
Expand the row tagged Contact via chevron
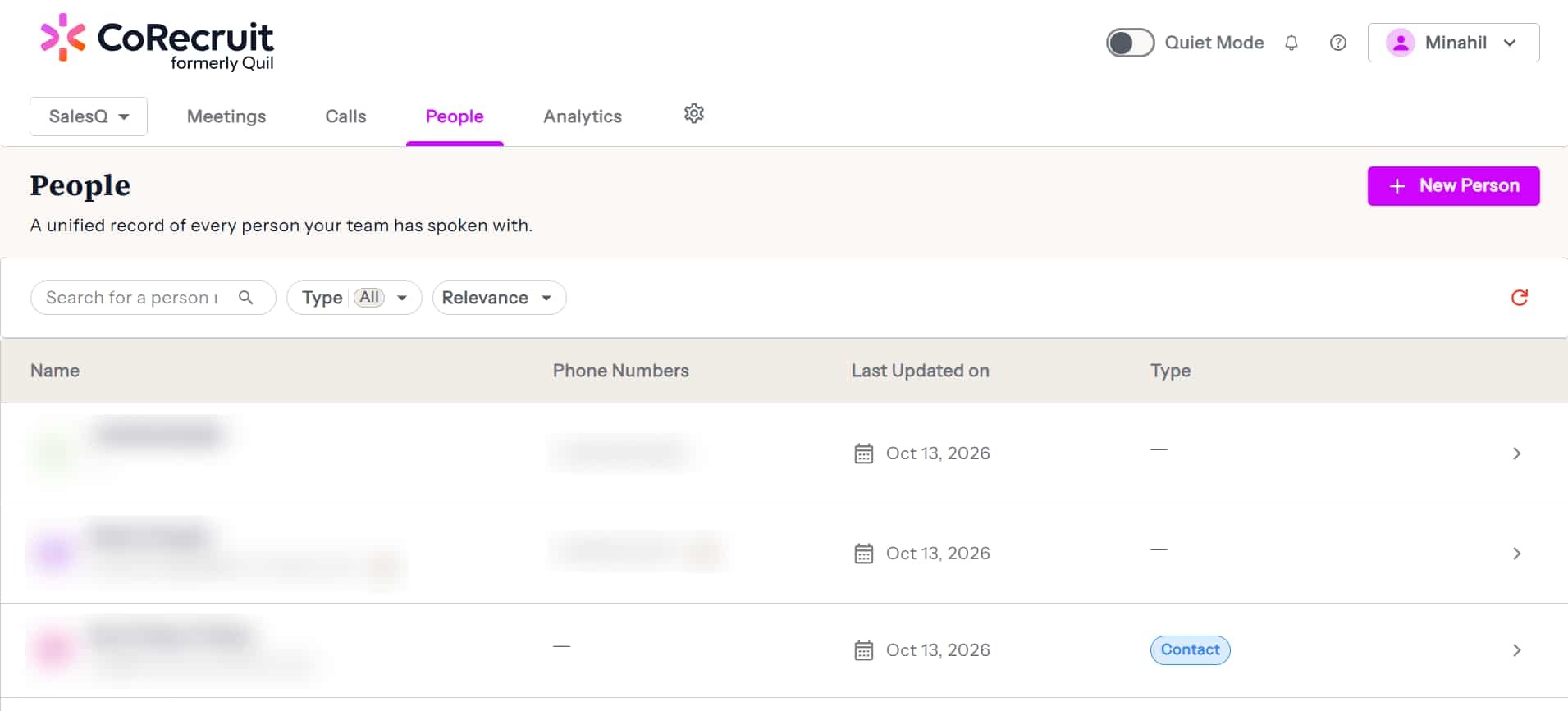pyautogui.click(x=1516, y=650)
